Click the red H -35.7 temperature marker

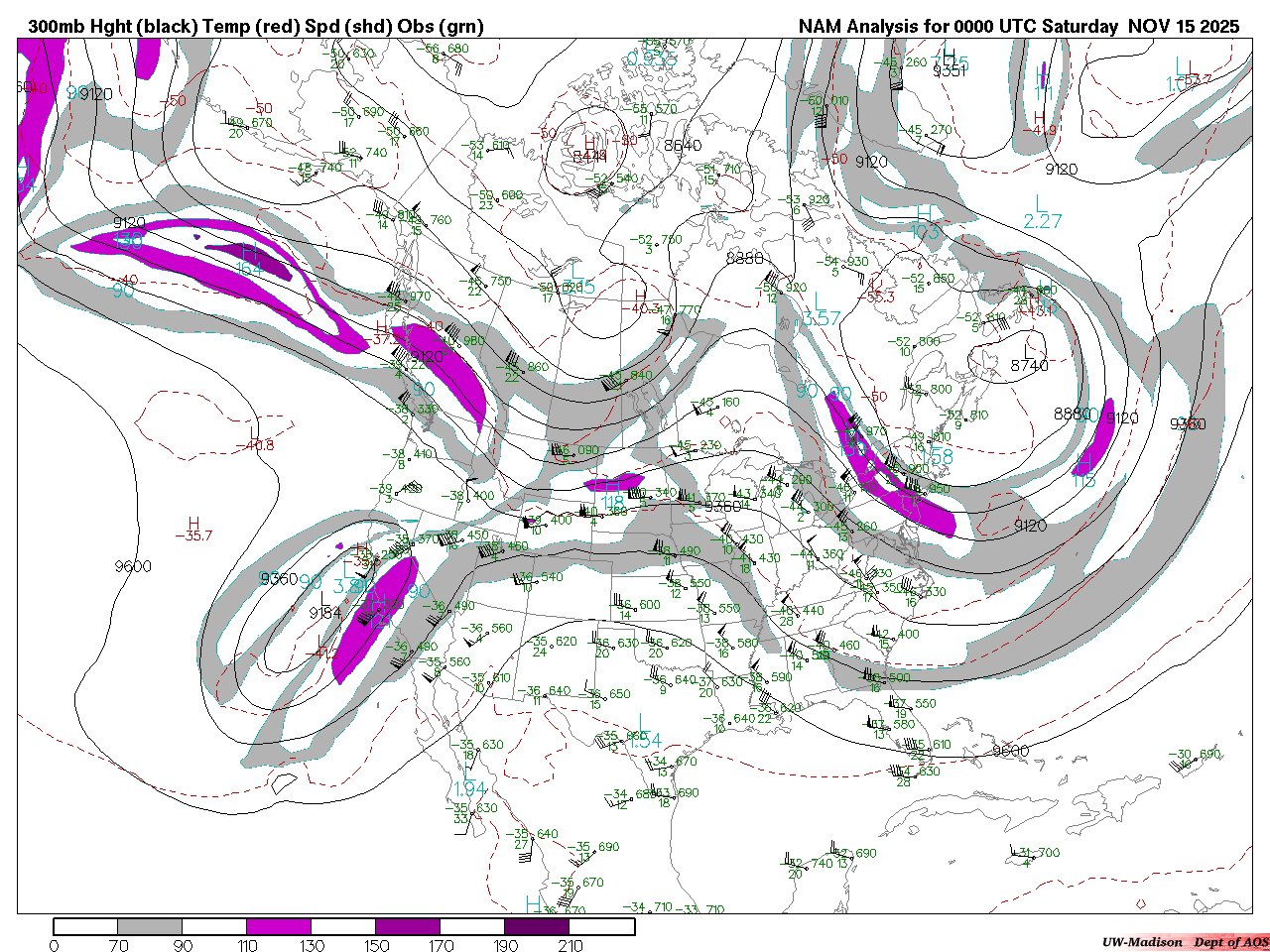193,530
